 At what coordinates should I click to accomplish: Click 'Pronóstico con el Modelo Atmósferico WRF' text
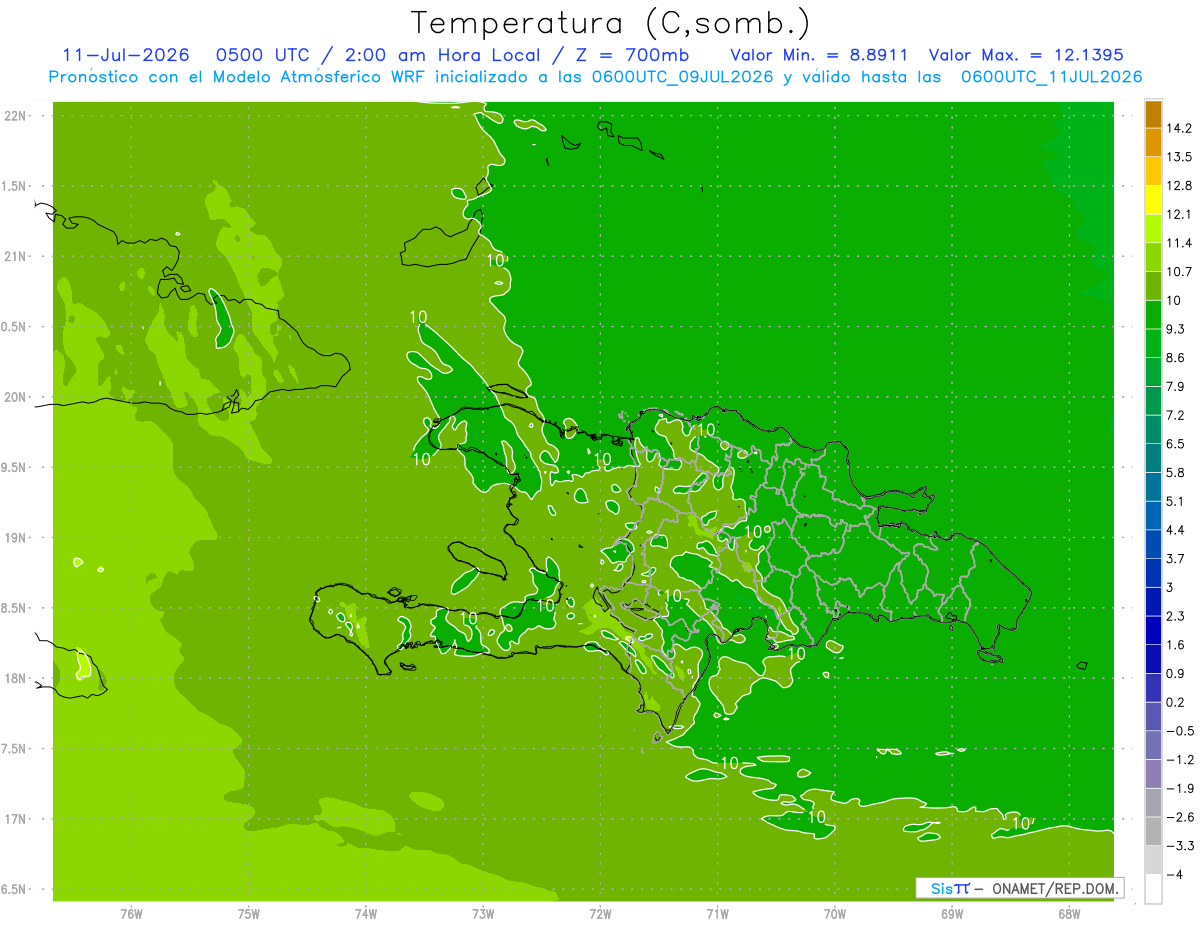click(x=239, y=77)
